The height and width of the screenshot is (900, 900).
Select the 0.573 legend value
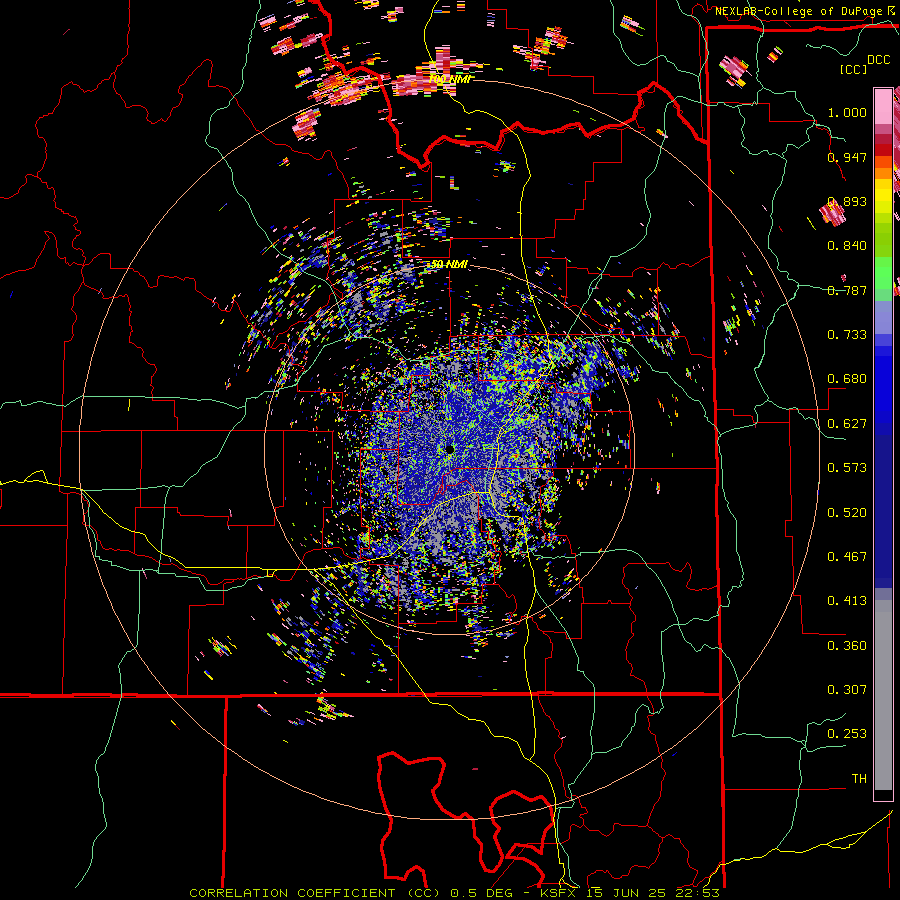click(847, 468)
